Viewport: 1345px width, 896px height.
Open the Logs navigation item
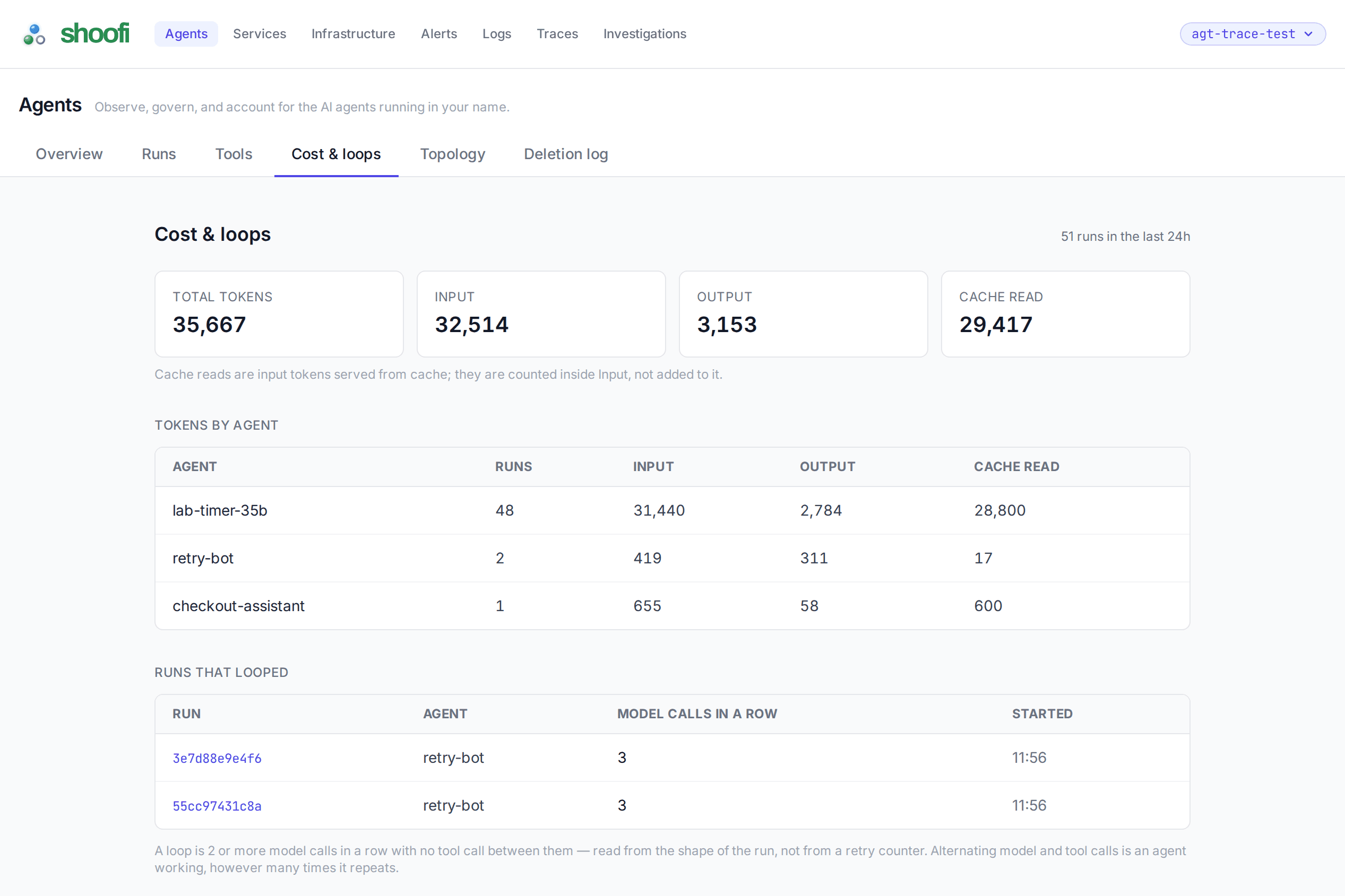(497, 34)
